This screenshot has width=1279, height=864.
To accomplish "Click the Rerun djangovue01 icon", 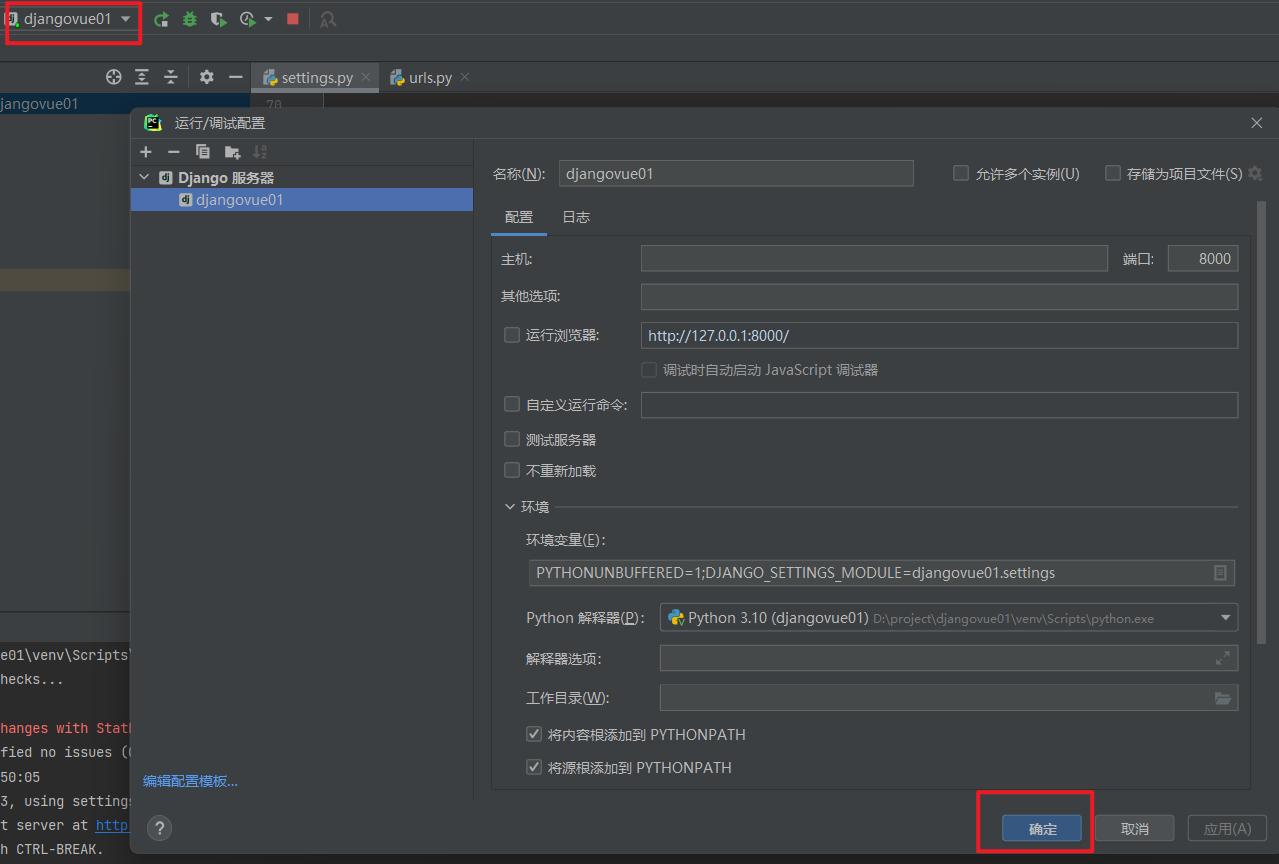I will (161, 19).
